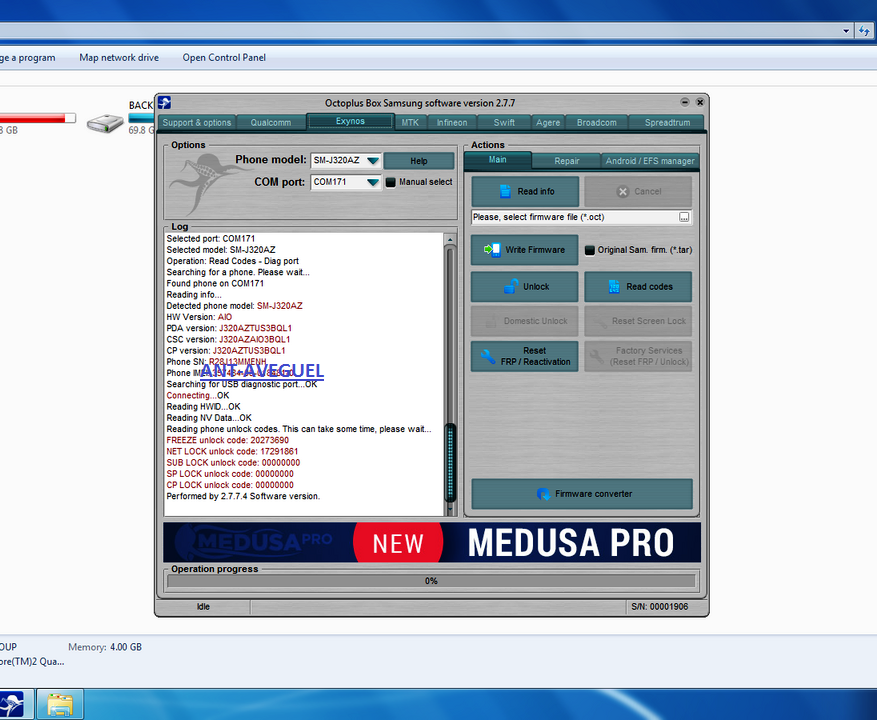This screenshot has width=877, height=720.
Task: Click the Factory Services button
Action: [638, 356]
